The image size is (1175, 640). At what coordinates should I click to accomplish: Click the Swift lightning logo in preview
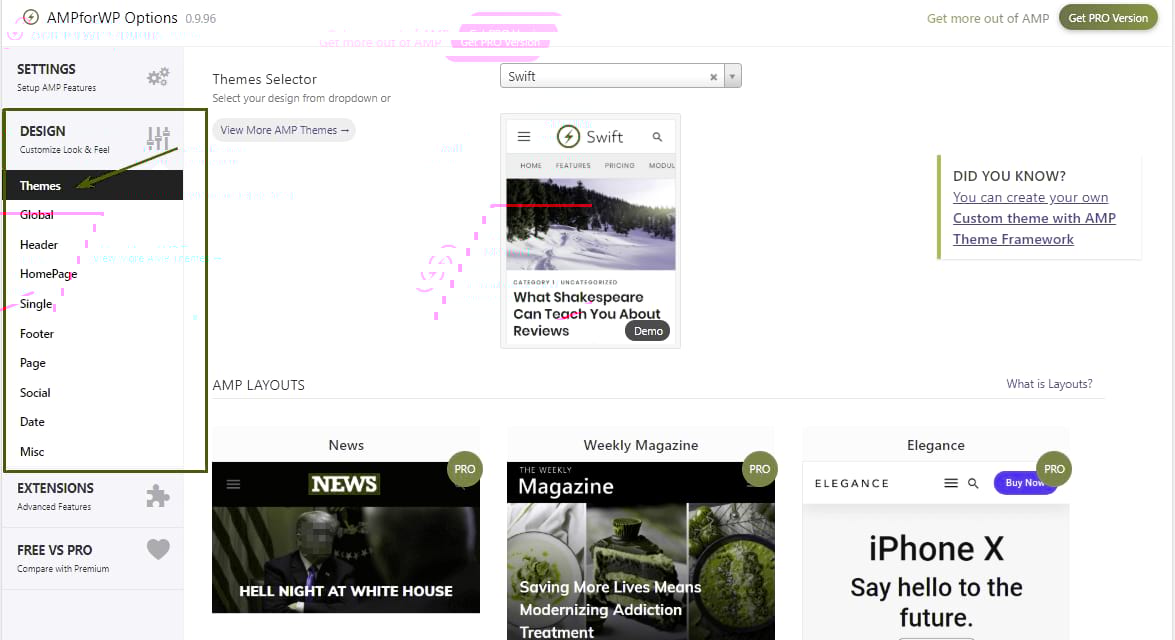(569, 136)
